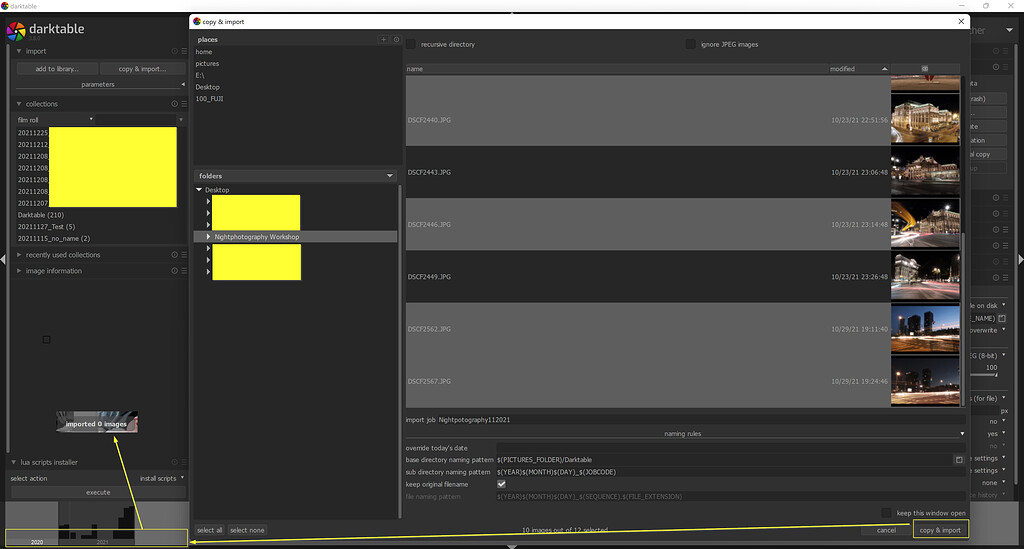Select file row DSCF2562.JPG

[x=648, y=329]
